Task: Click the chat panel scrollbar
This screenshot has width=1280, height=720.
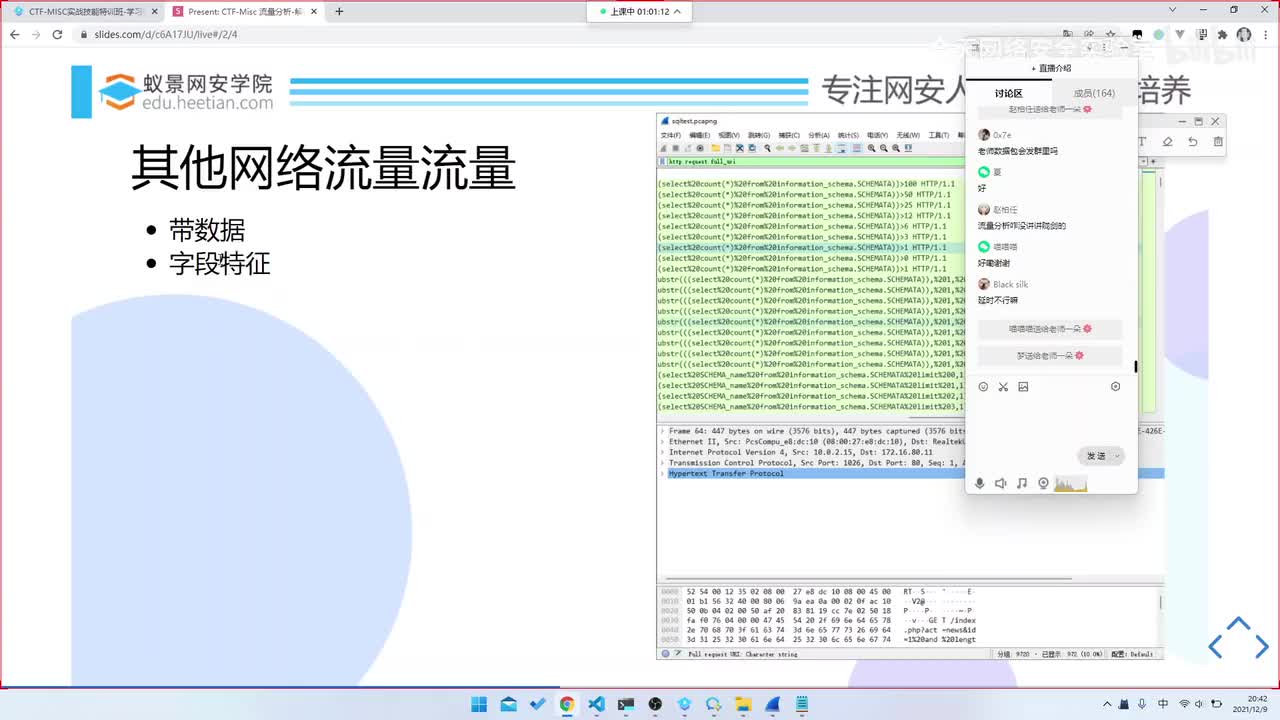Action: (x=1135, y=367)
